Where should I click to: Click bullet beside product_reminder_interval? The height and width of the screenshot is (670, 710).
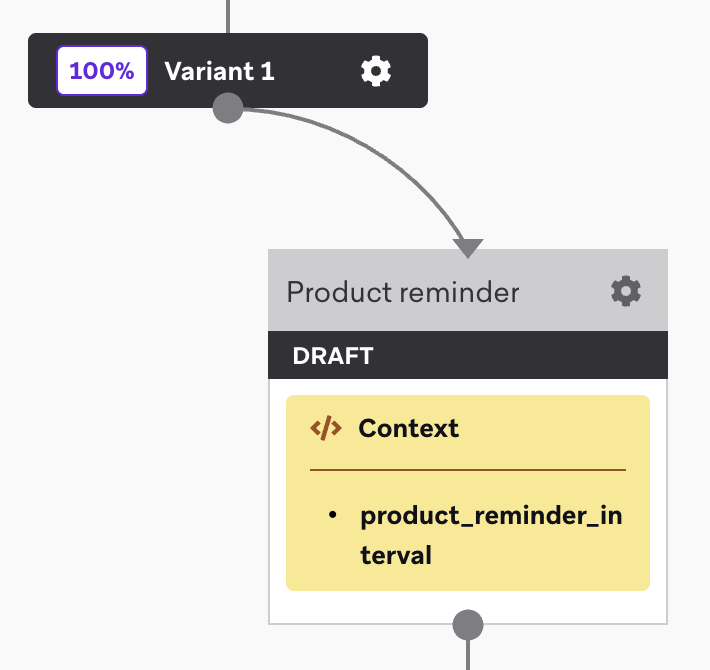coord(333,515)
